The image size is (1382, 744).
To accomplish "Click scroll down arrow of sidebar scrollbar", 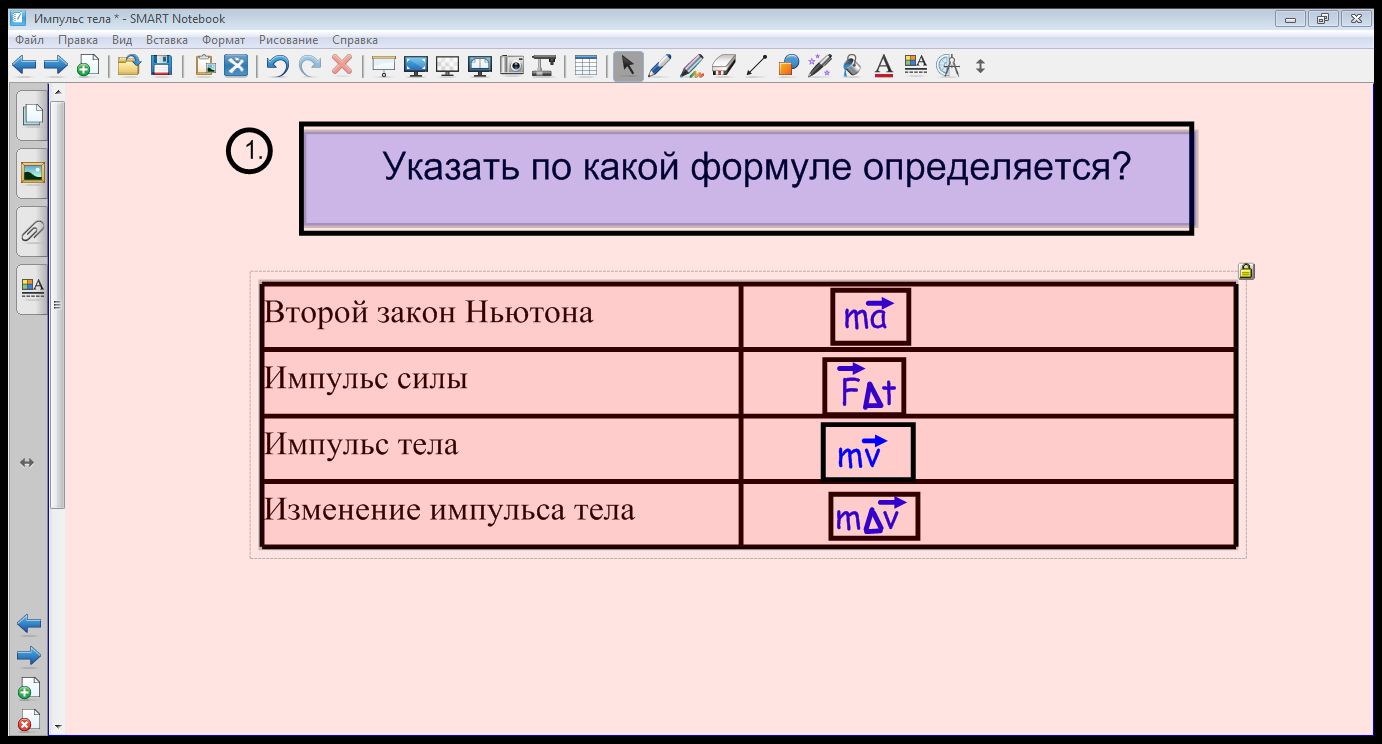I will coord(58,726).
